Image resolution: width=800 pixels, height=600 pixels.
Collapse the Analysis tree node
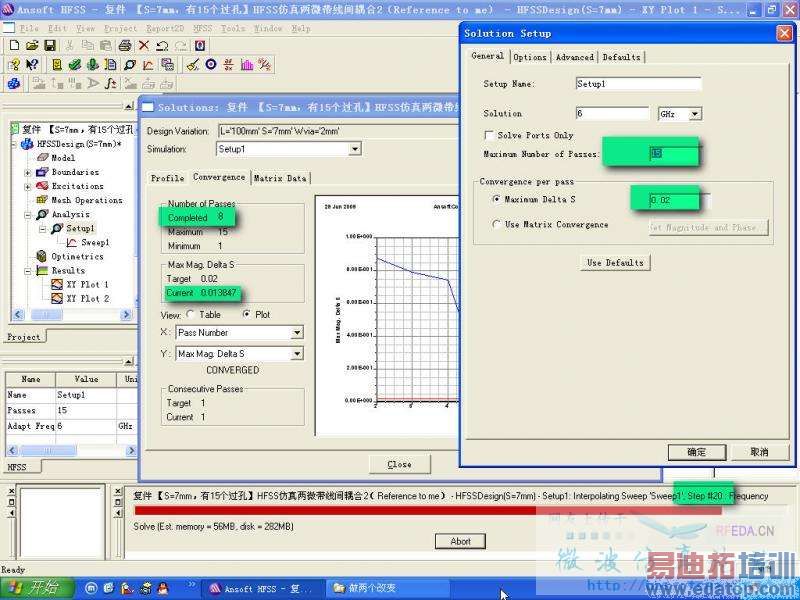(28, 215)
